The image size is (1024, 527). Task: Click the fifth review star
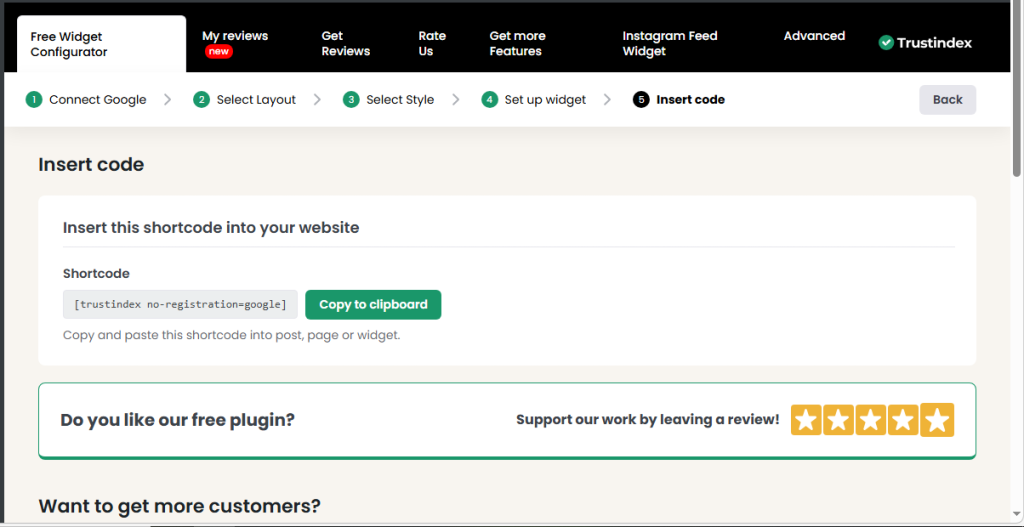(x=937, y=420)
